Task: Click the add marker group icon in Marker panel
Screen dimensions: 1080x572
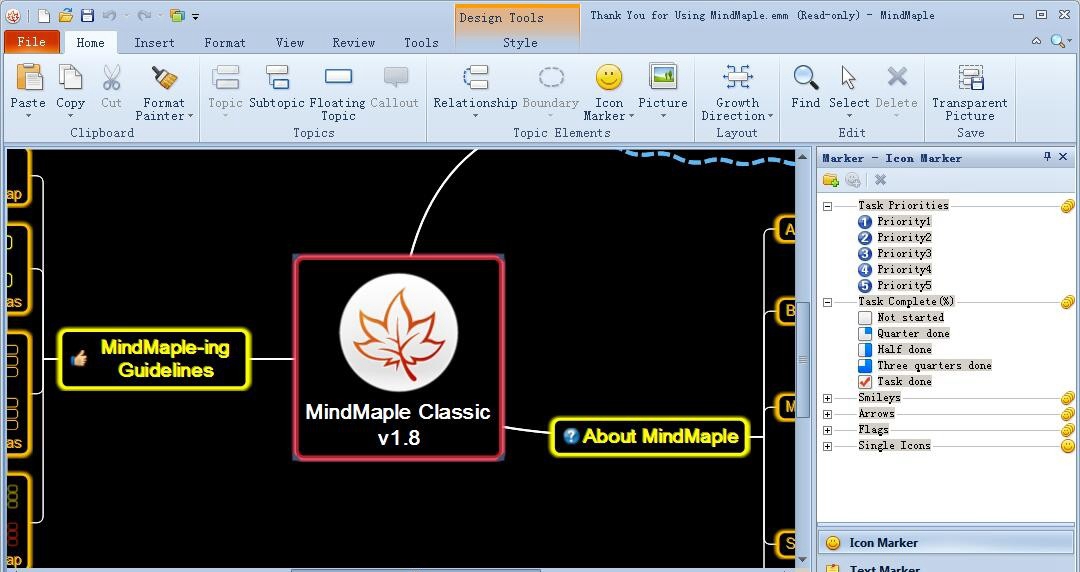Action: pyautogui.click(x=831, y=181)
